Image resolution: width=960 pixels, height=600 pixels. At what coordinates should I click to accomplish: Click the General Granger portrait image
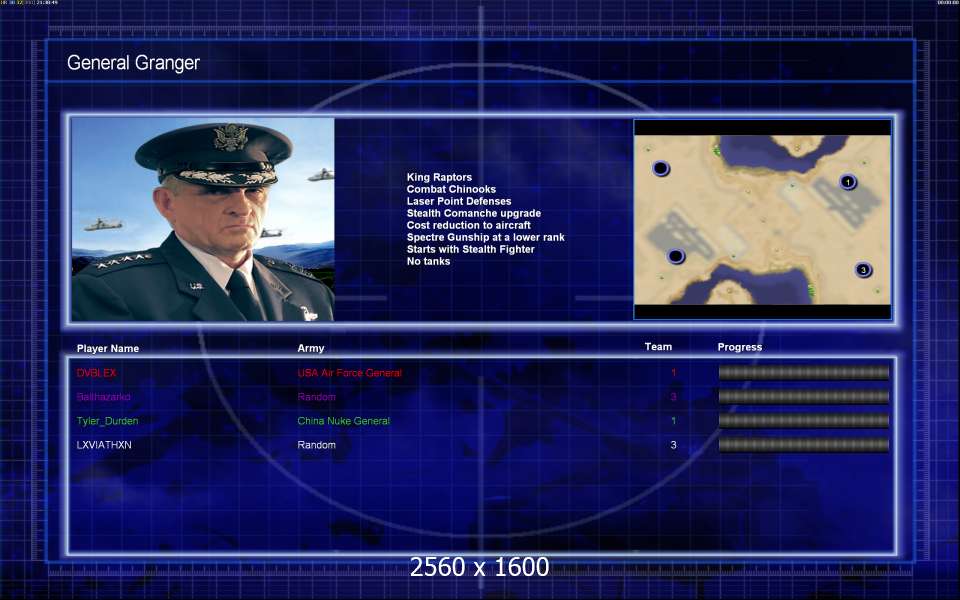[x=203, y=219]
